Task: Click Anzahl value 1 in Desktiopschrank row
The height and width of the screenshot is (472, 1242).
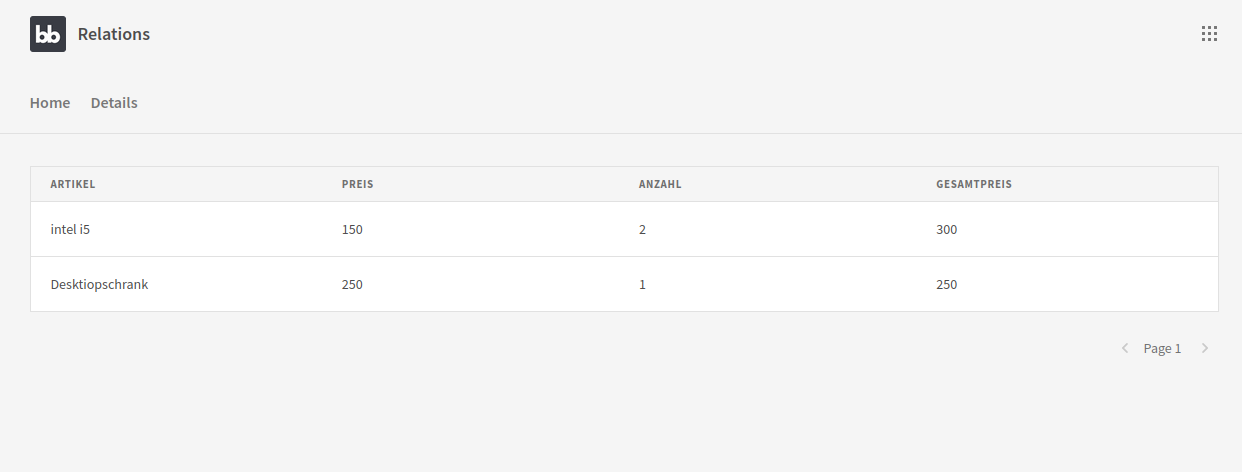Action: 643,285
